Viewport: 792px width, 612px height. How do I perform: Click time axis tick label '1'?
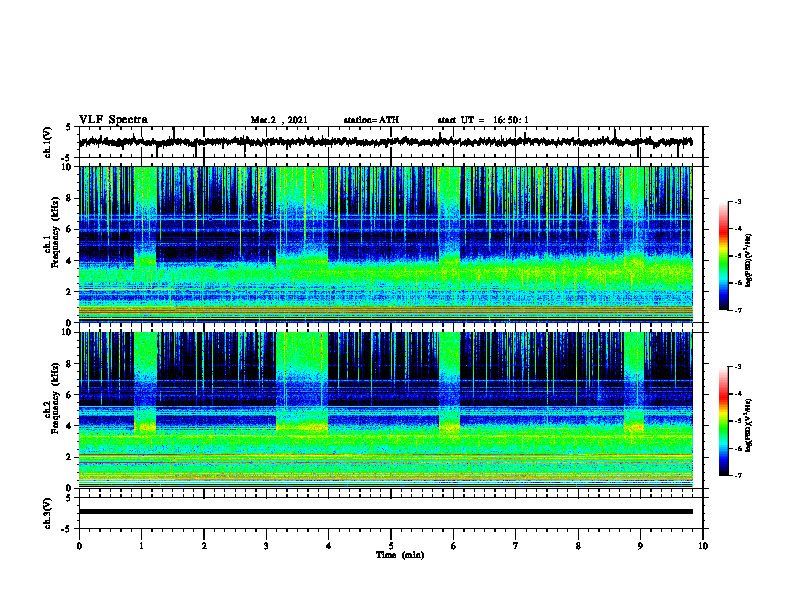click(141, 546)
